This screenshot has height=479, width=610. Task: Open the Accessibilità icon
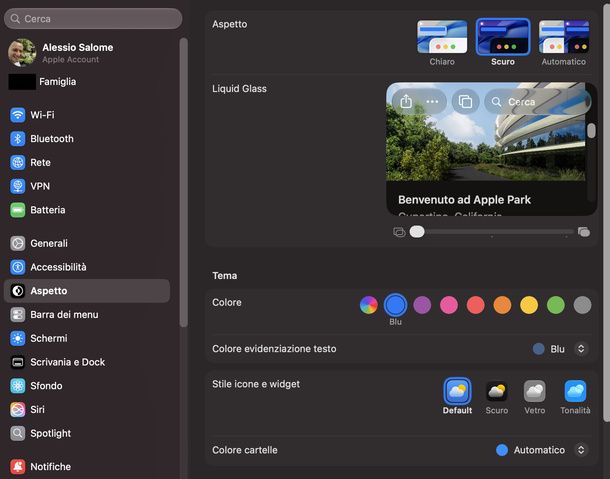[x=18, y=267]
